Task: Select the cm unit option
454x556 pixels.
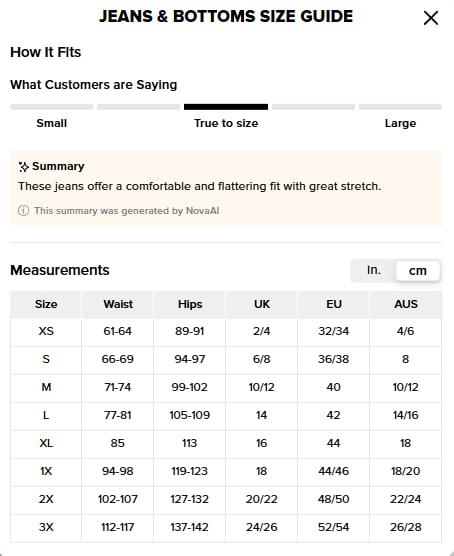Action: click(418, 271)
